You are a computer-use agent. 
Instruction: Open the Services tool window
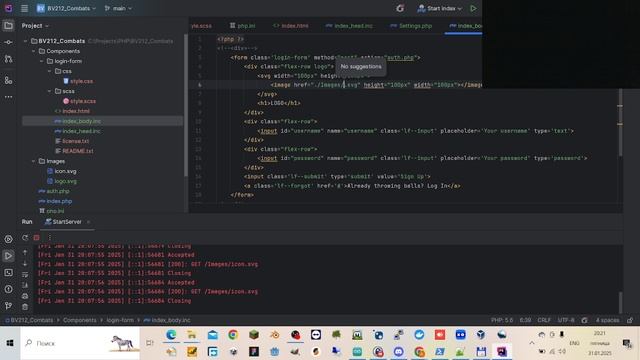point(8,239)
